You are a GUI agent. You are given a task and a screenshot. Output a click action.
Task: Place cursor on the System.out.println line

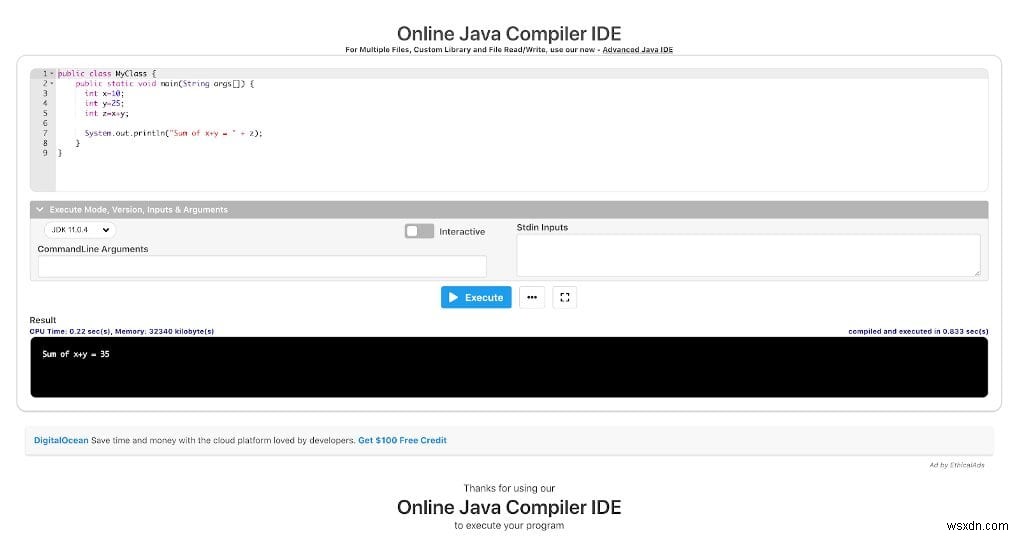pos(173,133)
